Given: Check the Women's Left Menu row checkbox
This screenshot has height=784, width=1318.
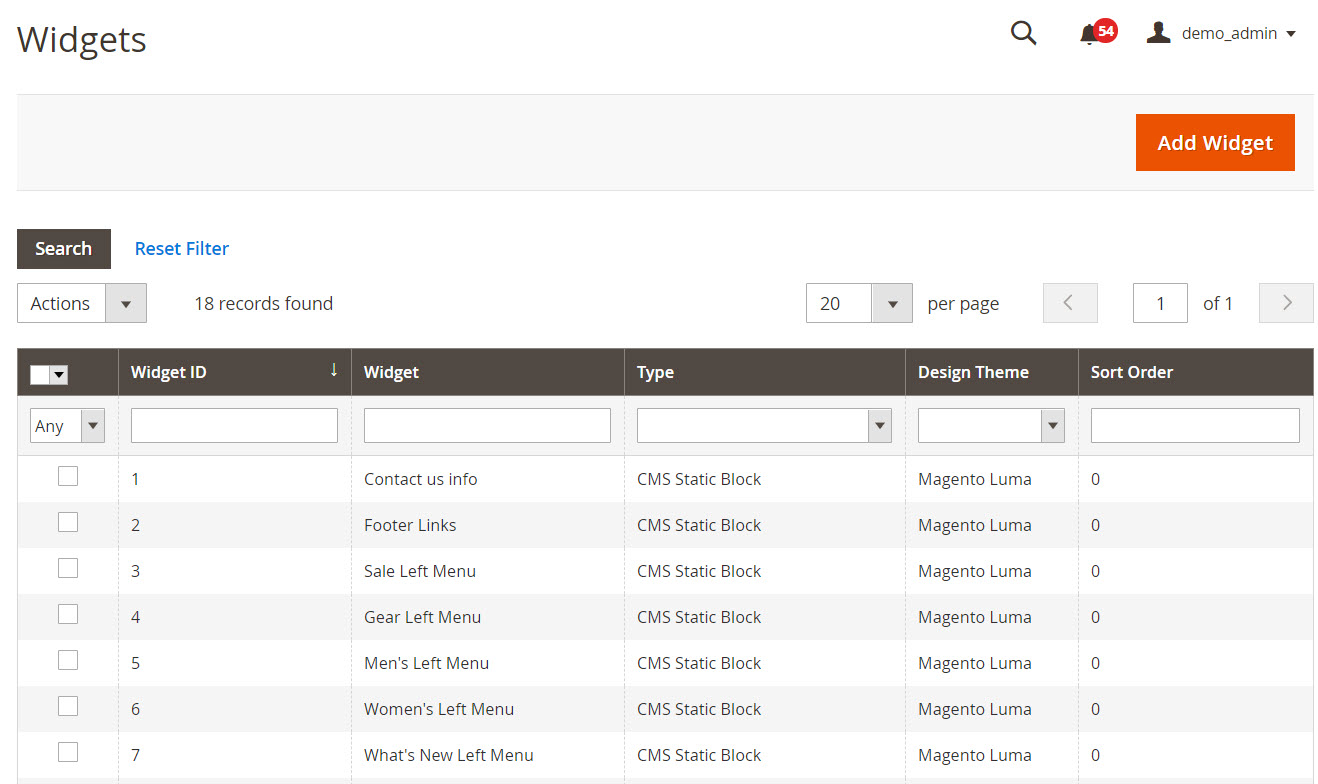Looking at the screenshot, I should click(68, 706).
